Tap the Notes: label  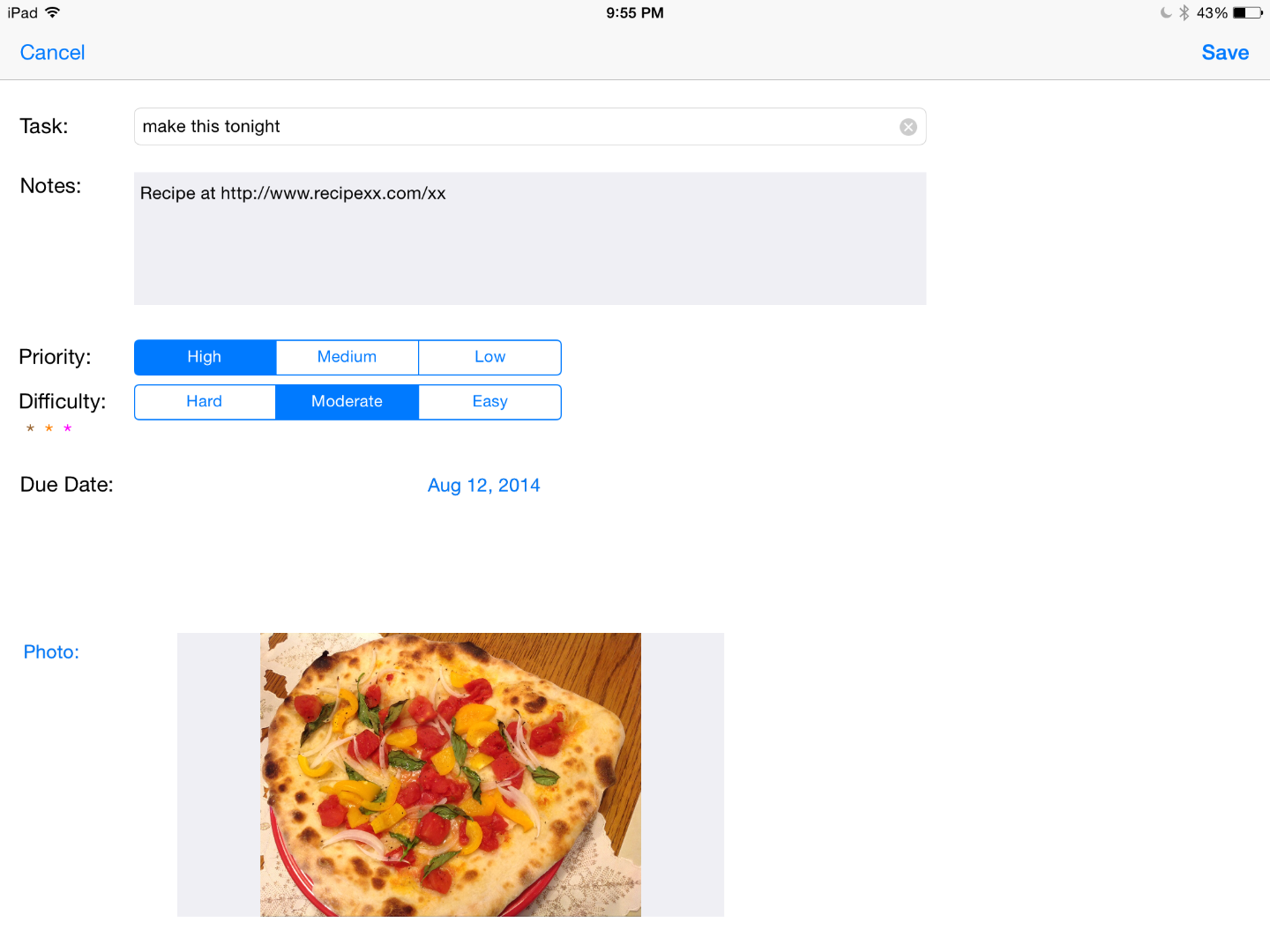click(50, 186)
